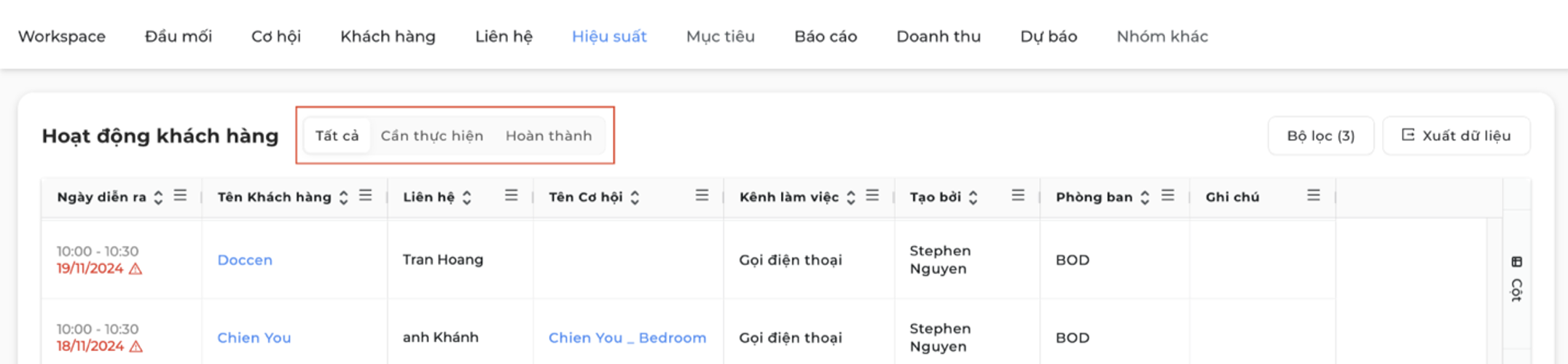Sort by the Tên Cơ hội column arrows
The image size is (1568, 364).
(x=635, y=197)
